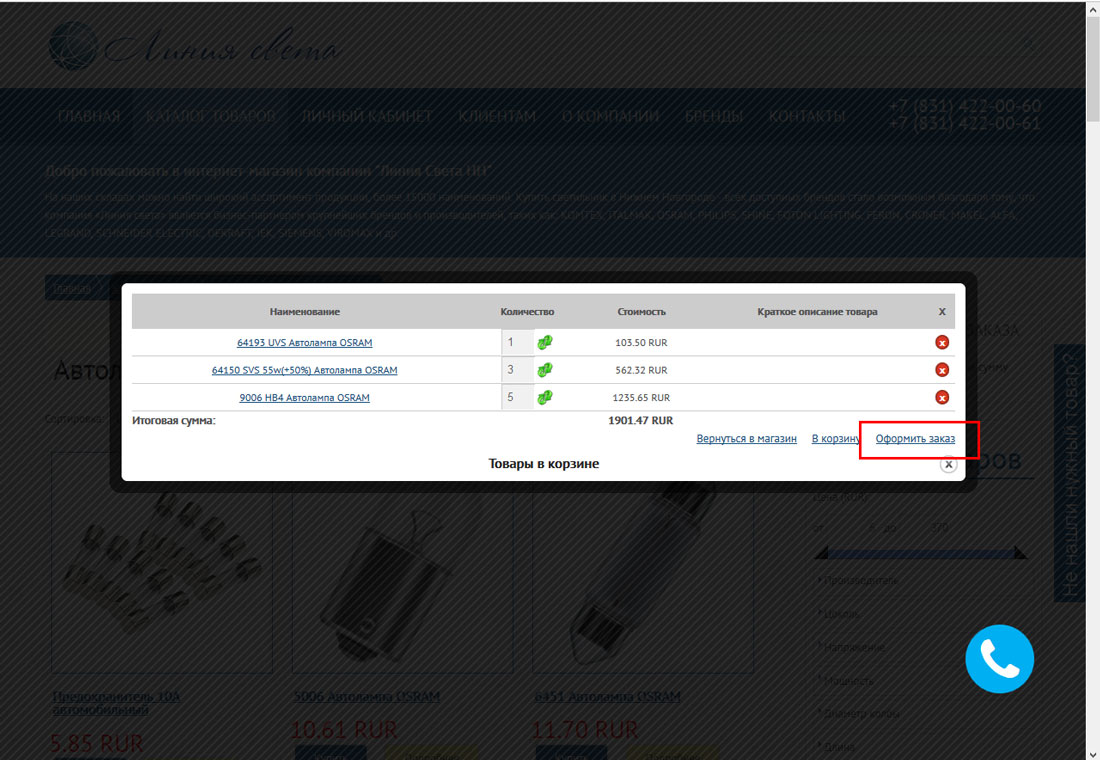The width and height of the screenshot is (1100, 760).
Task: Remove 64150 SVS Автолампа with red delete icon
Action: coord(941,370)
